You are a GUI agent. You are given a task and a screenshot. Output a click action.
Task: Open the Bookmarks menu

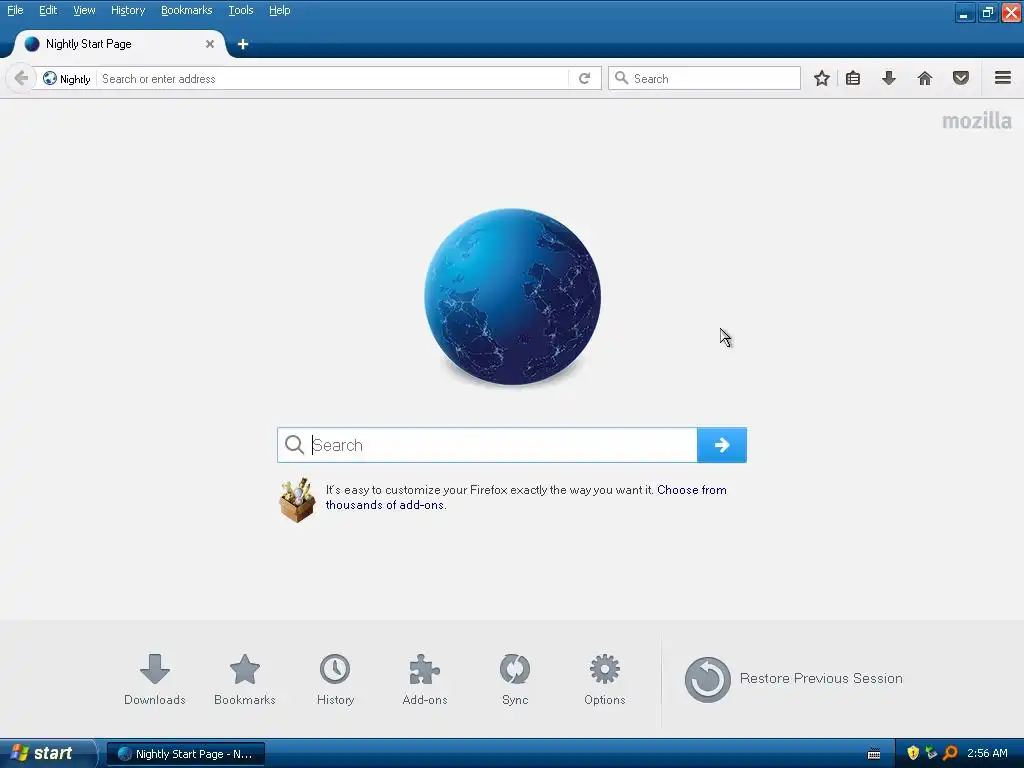tap(187, 10)
